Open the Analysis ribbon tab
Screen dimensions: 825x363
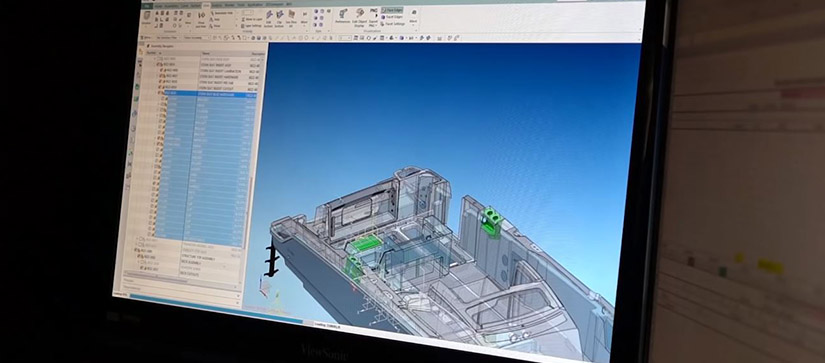(217, 5)
